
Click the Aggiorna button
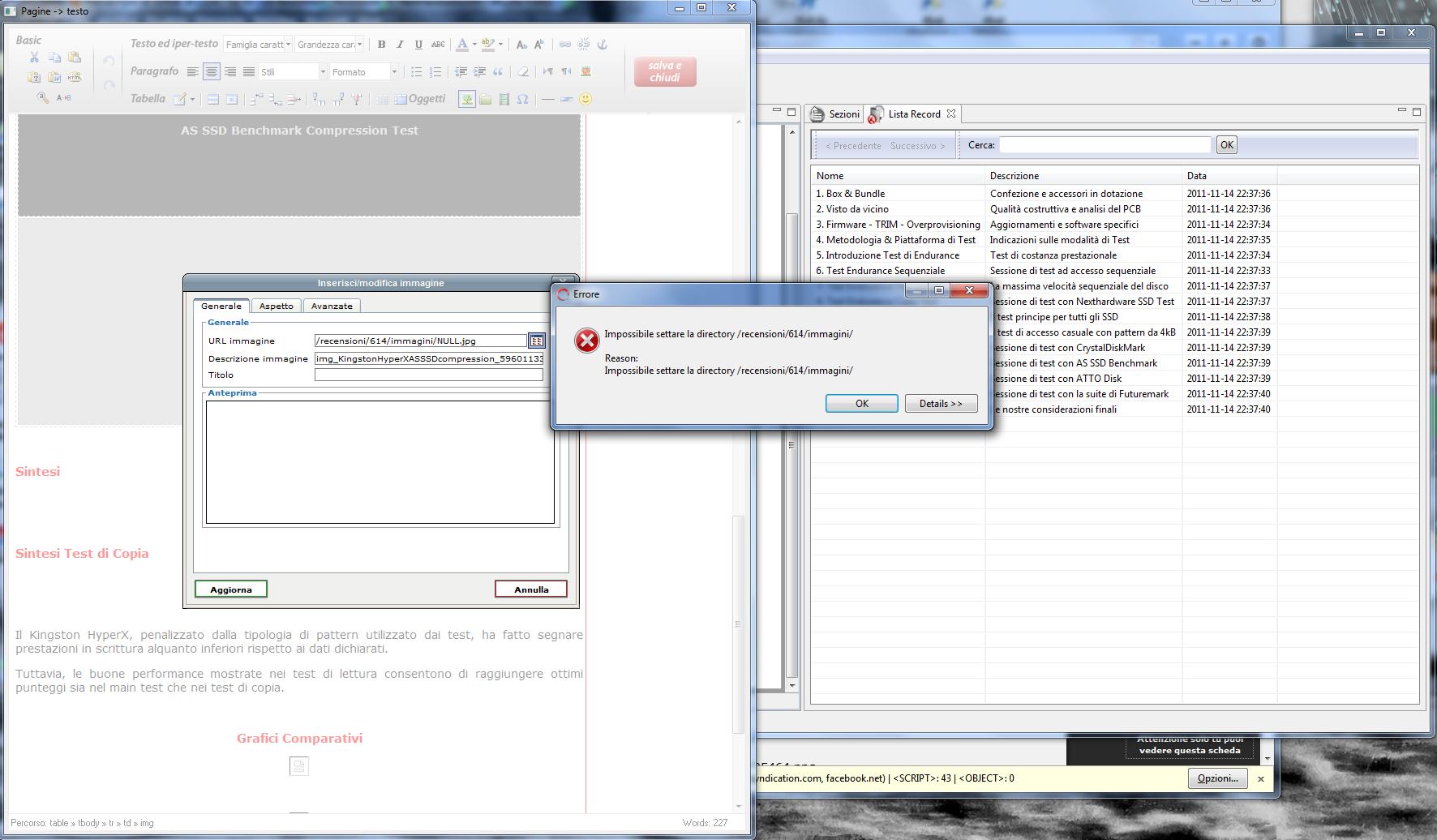[x=231, y=589]
